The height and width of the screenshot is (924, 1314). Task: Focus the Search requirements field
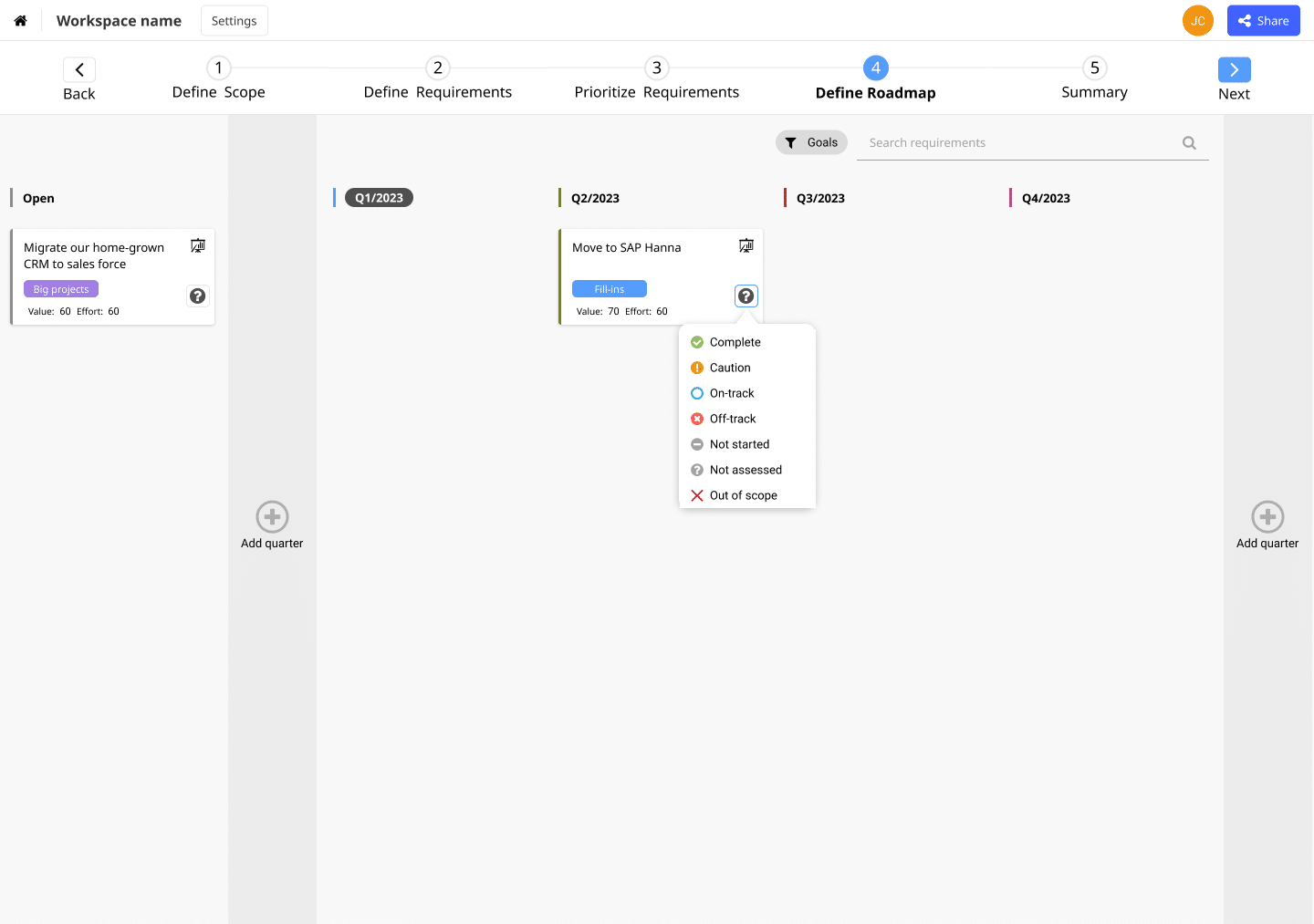pyautogui.click(x=1017, y=142)
